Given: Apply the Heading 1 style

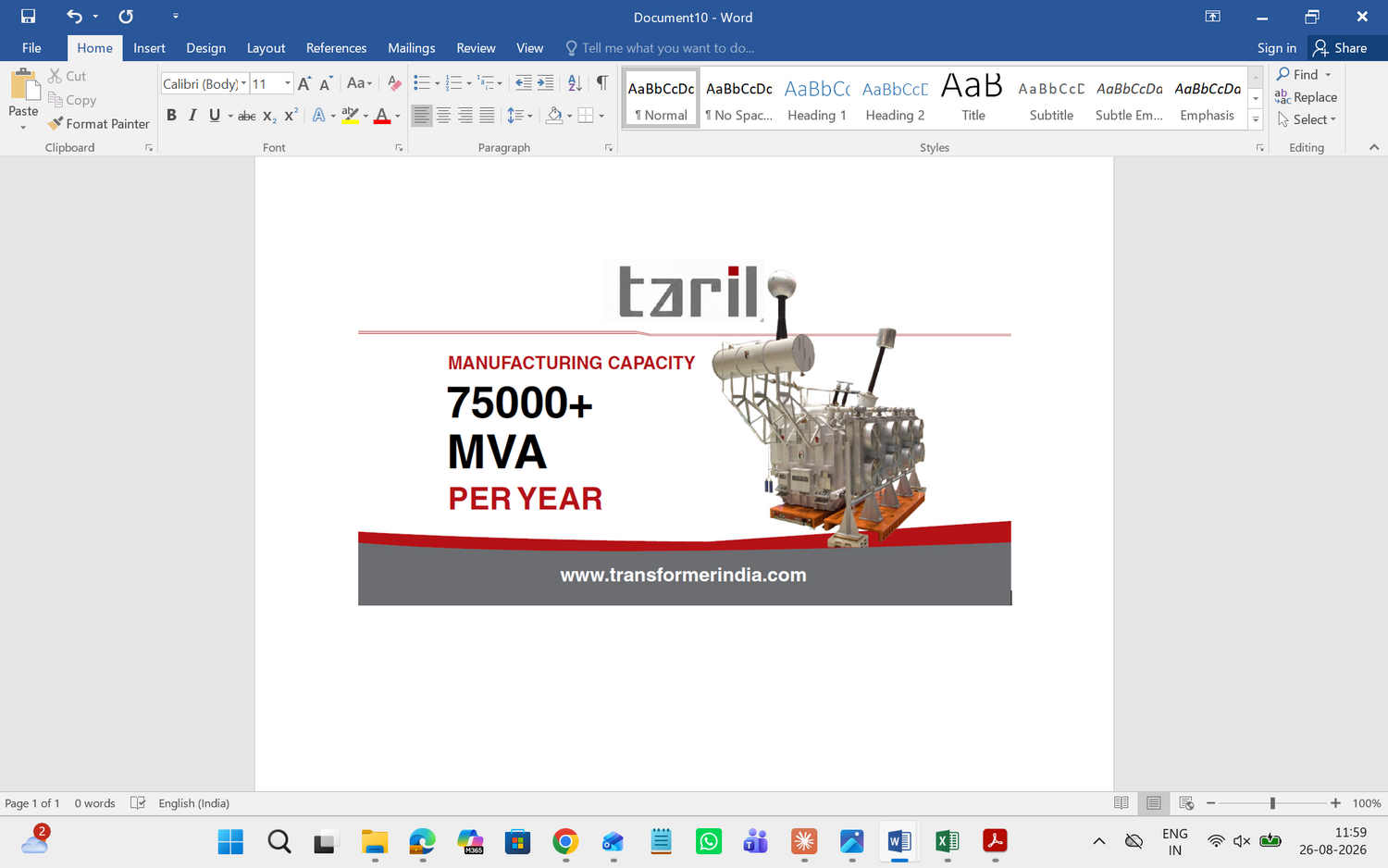Looking at the screenshot, I should (x=817, y=98).
